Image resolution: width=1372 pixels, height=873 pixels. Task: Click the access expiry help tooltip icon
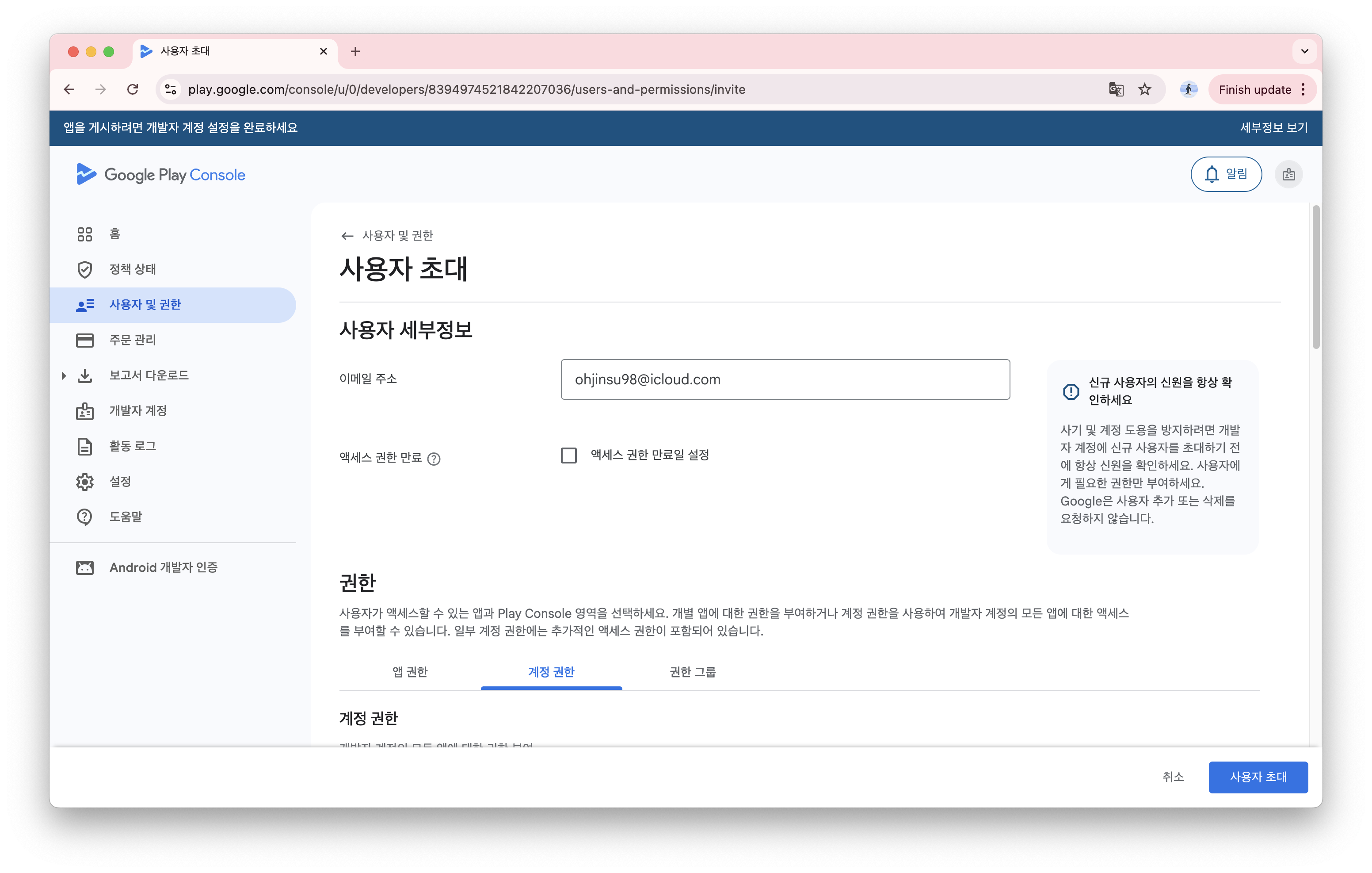coord(434,459)
